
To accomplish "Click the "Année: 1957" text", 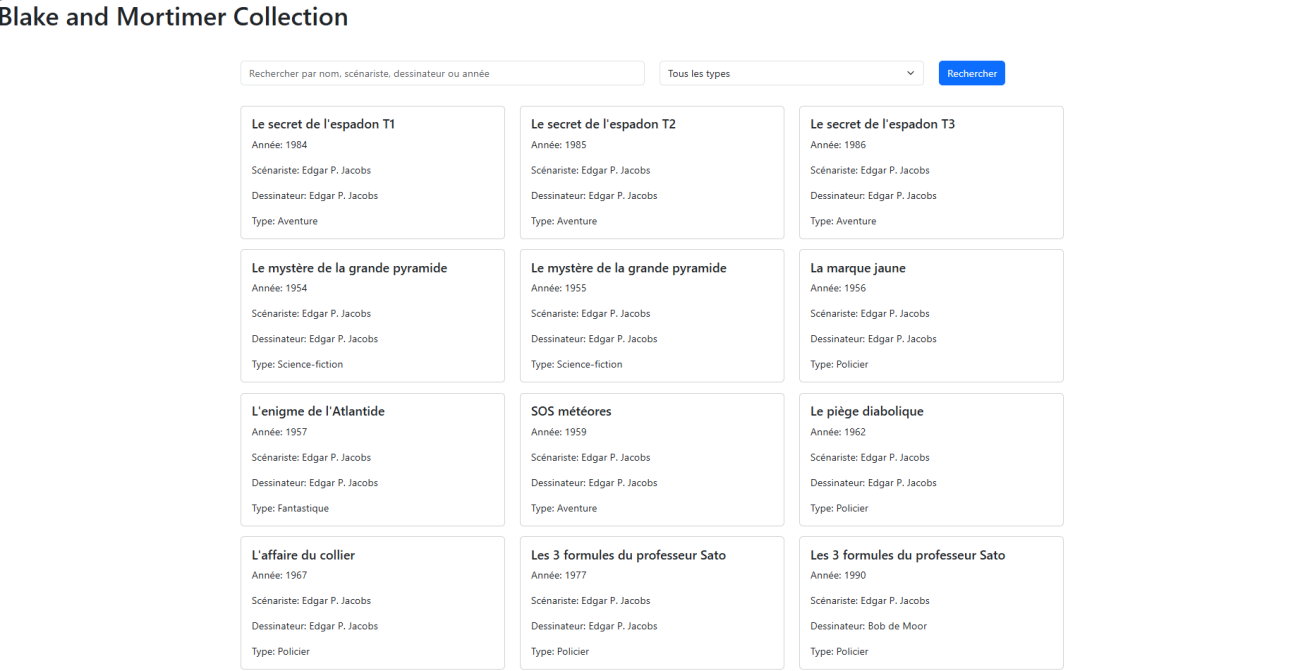I will (280, 432).
